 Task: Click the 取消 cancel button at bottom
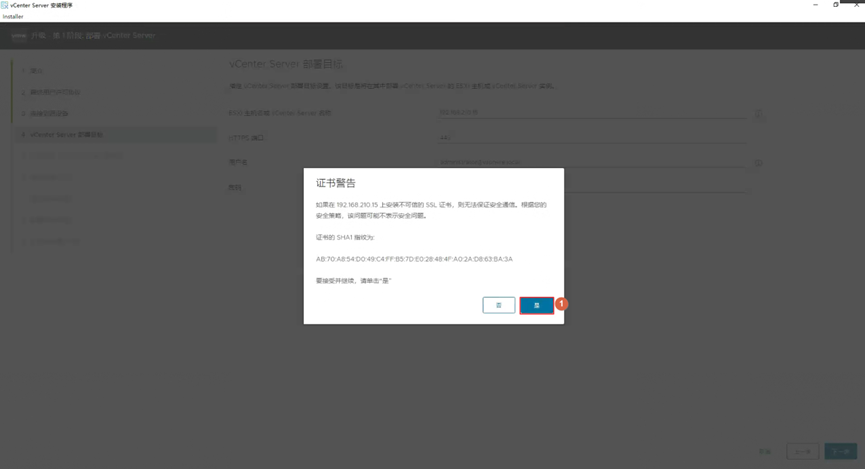(x=765, y=451)
